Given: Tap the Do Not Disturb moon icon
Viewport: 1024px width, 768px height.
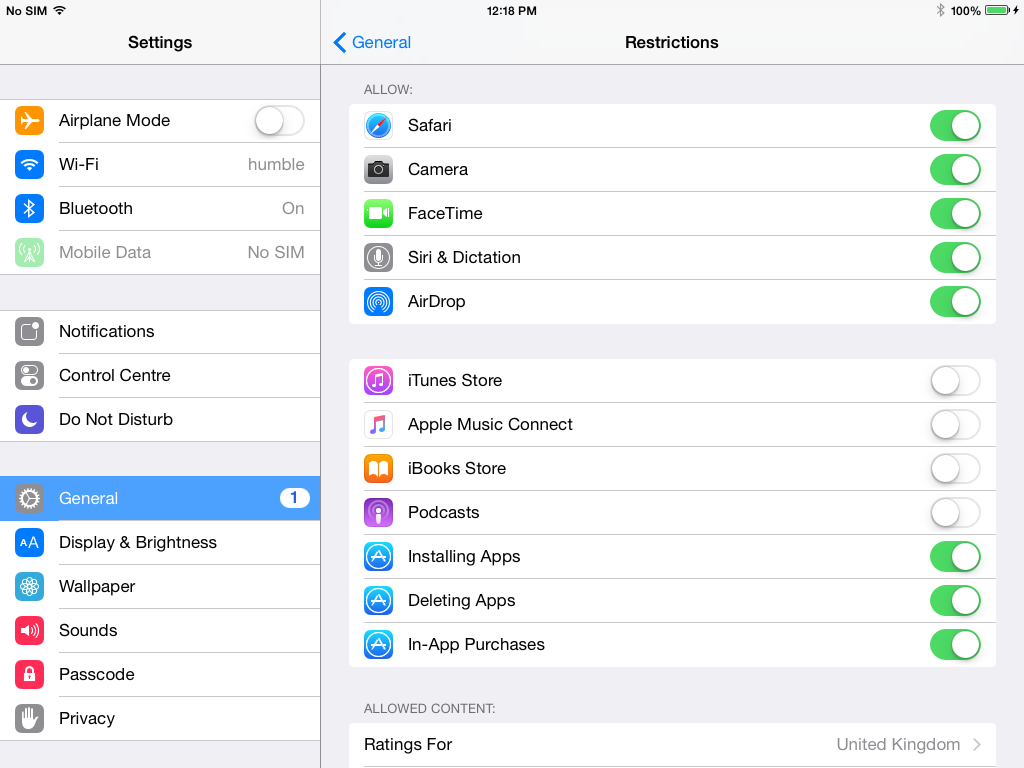Looking at the screenshot, I should [29, 419].
